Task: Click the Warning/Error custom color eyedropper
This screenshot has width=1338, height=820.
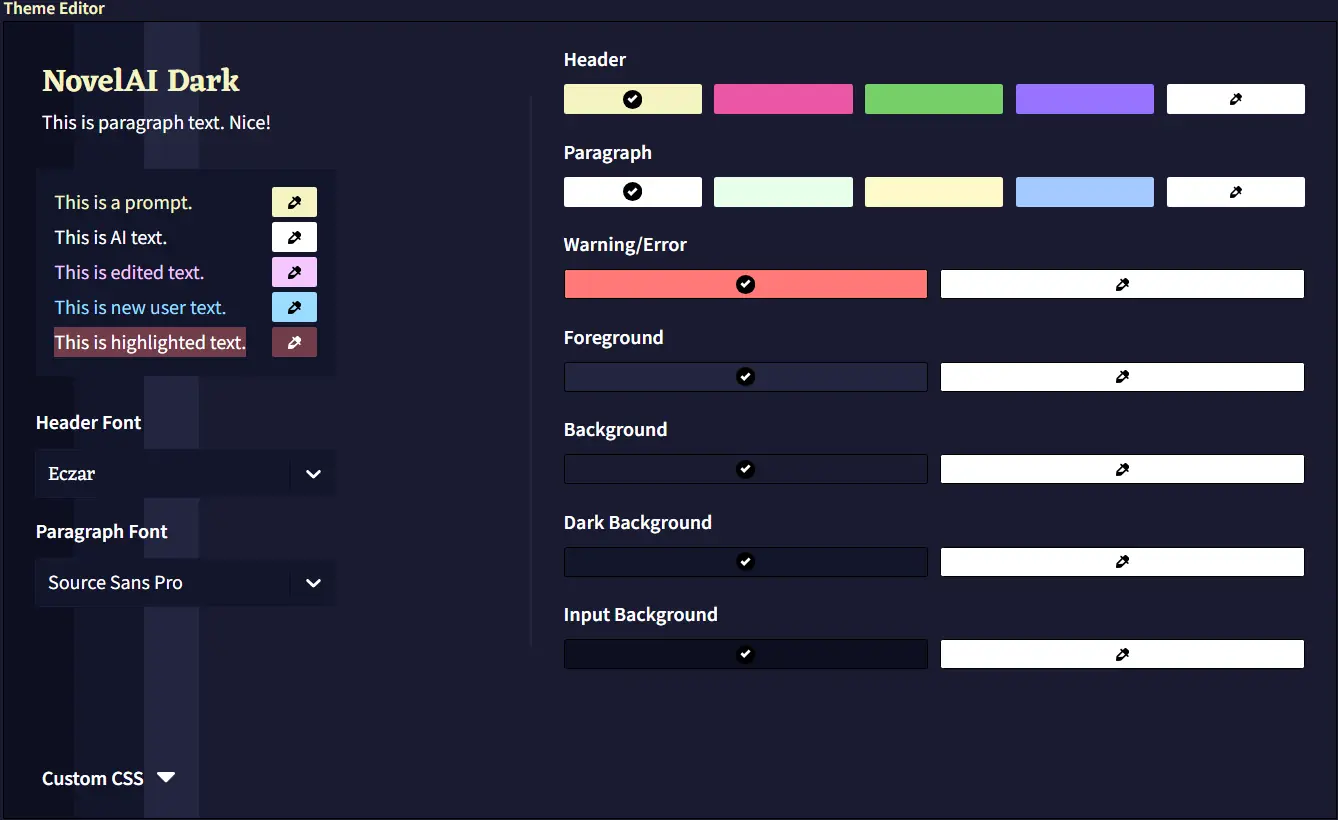Action: (x=1122, y=284)
